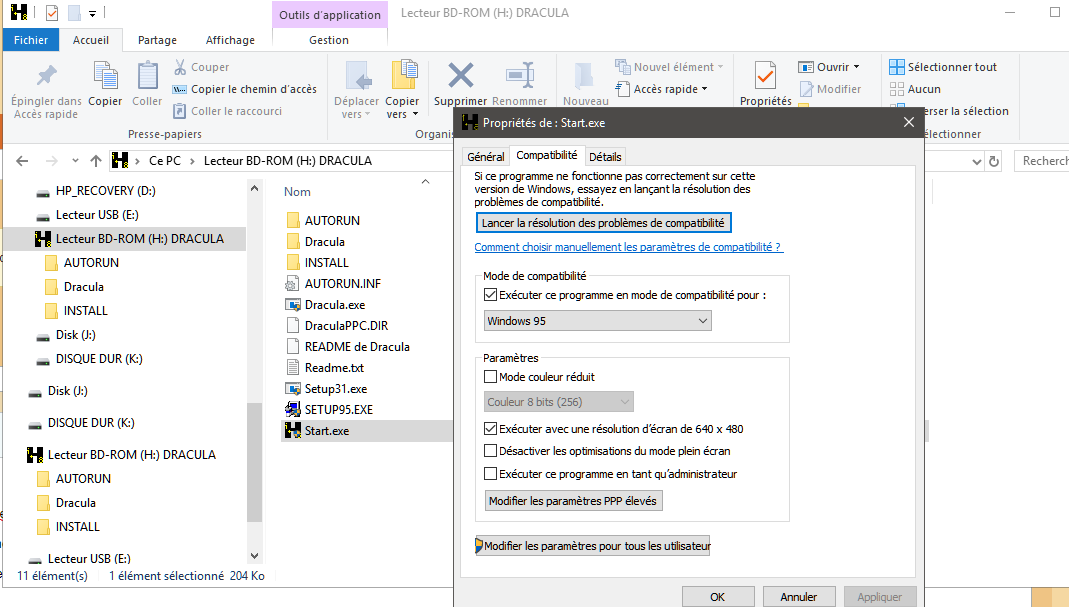This screenshot has width=1069, height=607.
Task: Click Modifier les paramètres PPP élevés
Action: pyautogui.click(x=573, y=501)
